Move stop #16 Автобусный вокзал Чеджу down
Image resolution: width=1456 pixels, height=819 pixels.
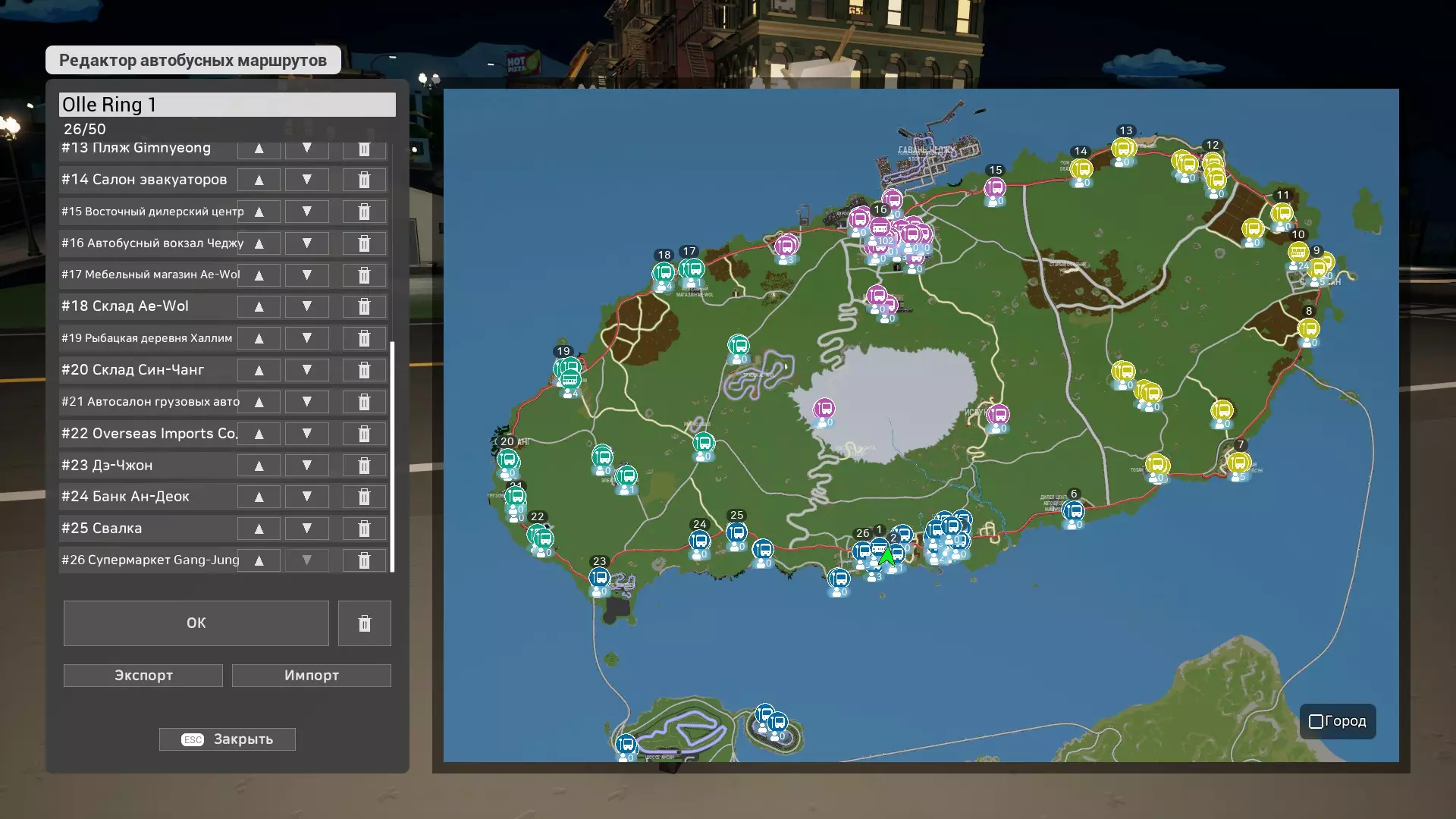306,243
